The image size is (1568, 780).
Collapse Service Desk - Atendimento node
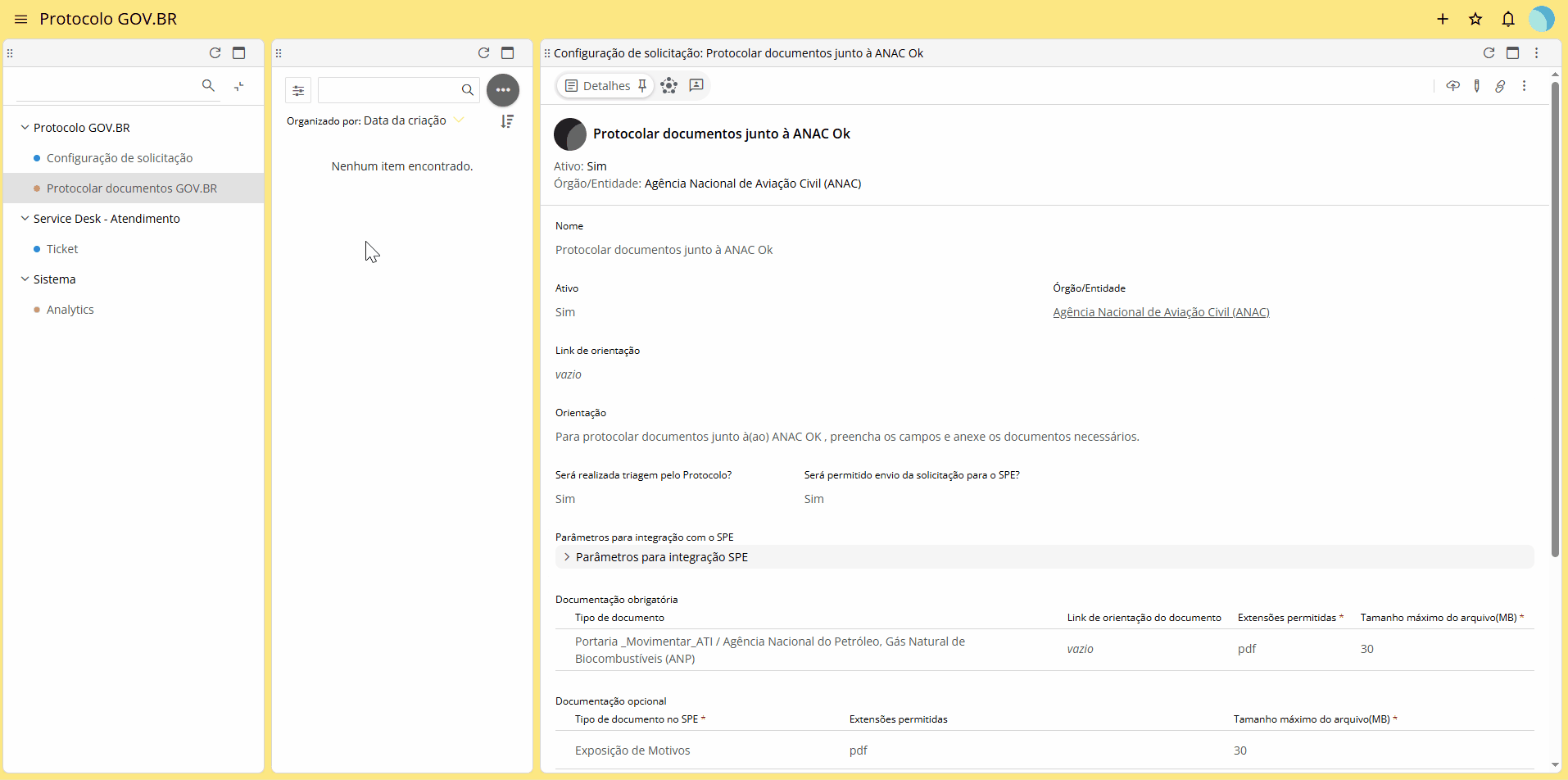pyautogui.click(x=25, y=218)
